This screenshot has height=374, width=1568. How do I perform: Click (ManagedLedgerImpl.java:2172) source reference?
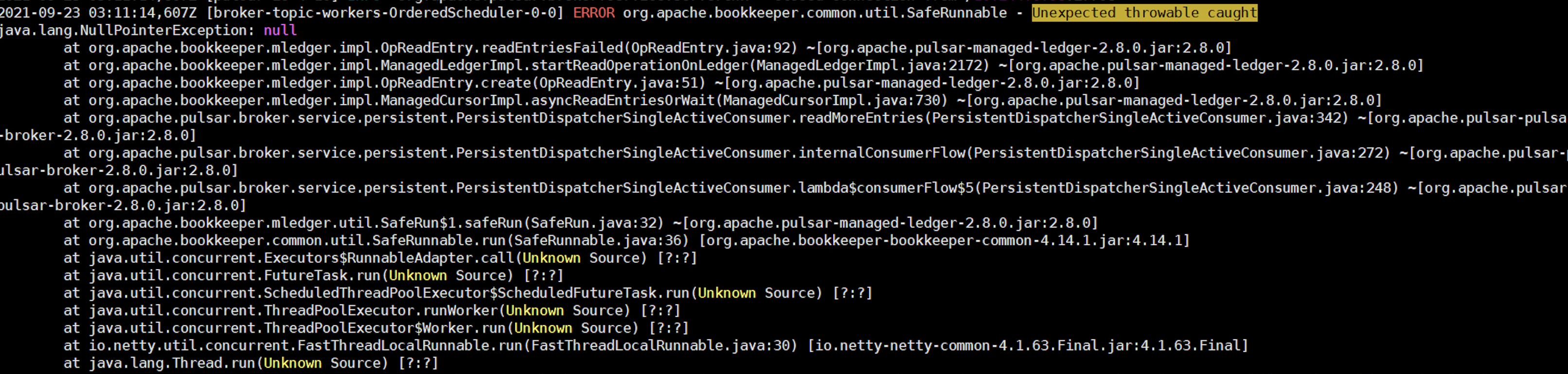873,66
